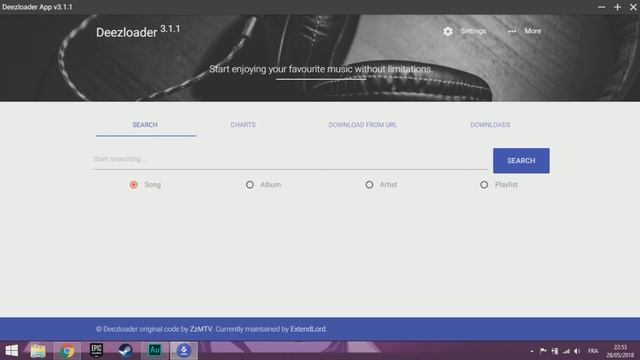640x360 pixels.
Task: Click the Deezloader 3.1.1 header title
Action: 138,31
